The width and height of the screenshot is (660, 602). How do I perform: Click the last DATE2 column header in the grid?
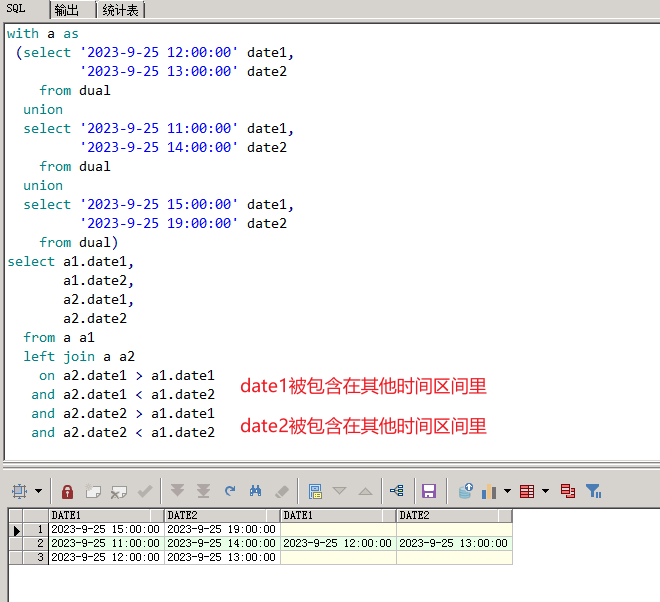click(x=454, y=515)
